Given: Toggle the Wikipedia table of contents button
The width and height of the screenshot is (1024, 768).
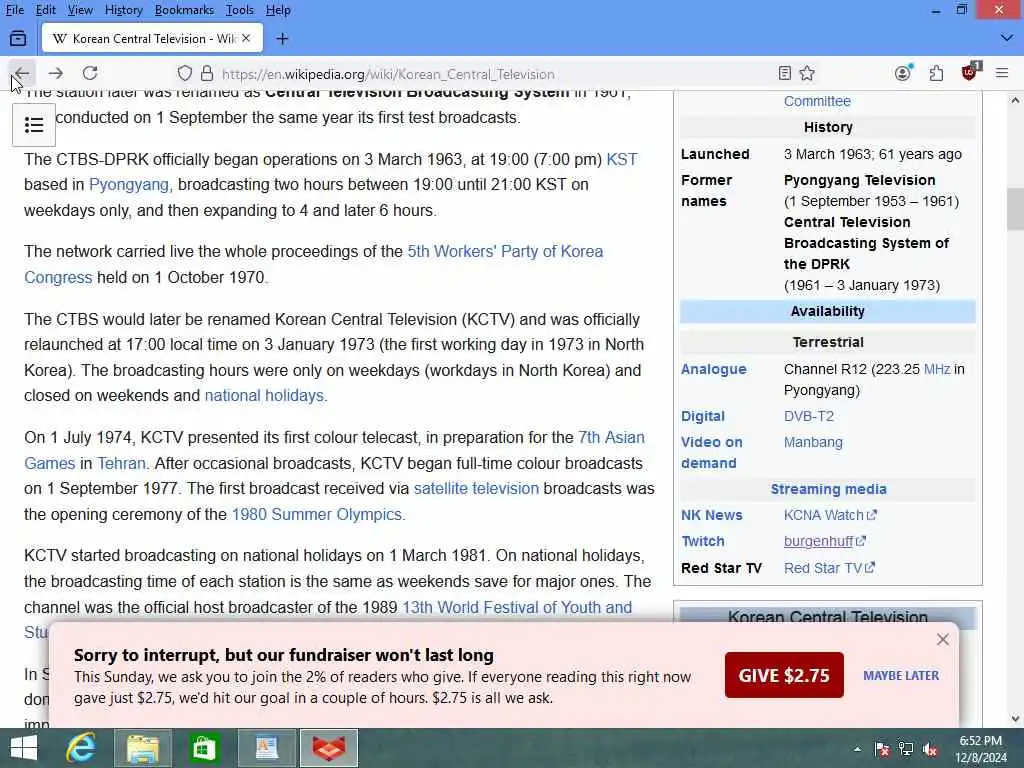Looking at the screenshot, I should tap(34, 124).
